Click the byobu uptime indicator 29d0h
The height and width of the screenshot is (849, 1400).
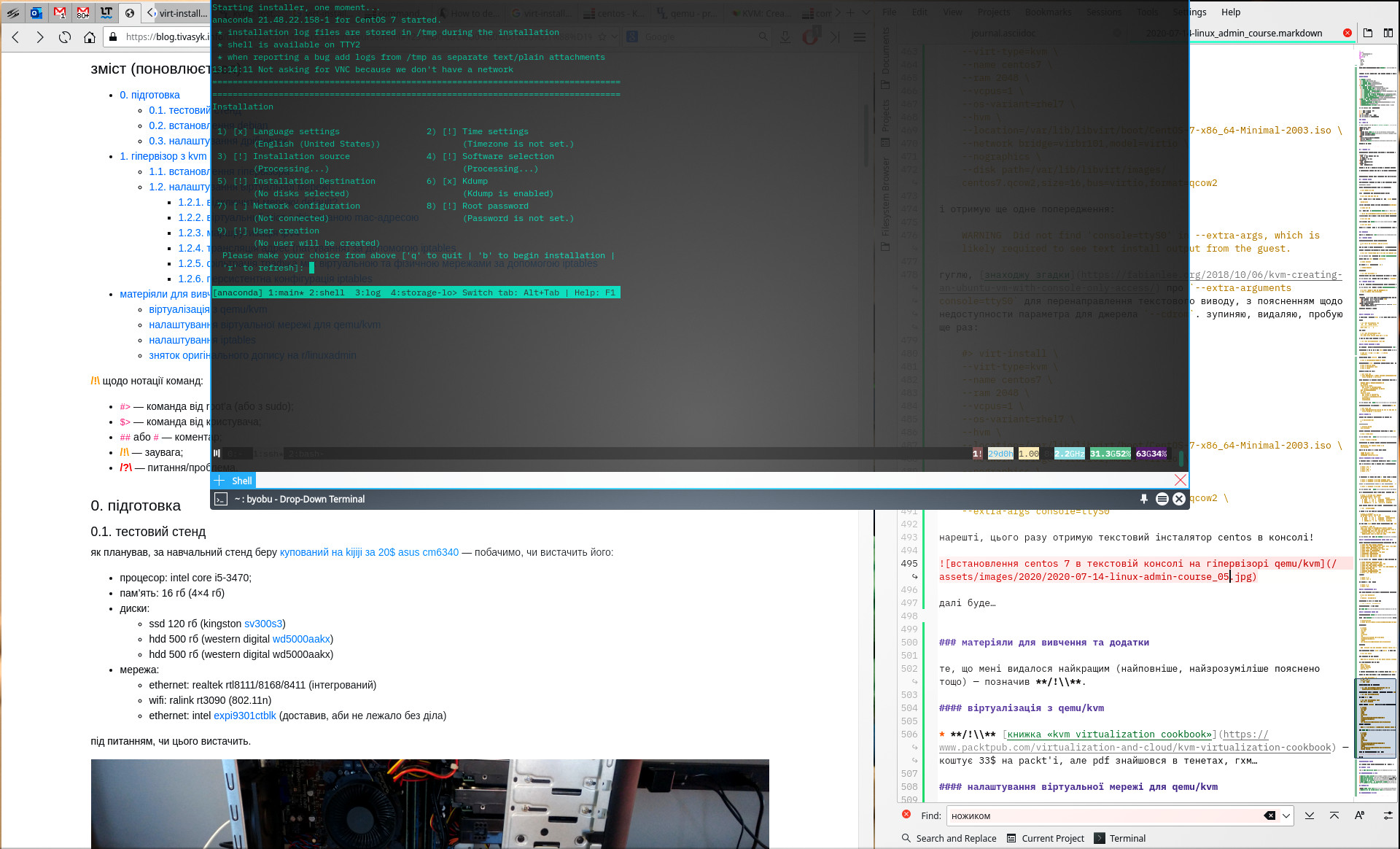pyautogui.click(x=1000, y=454)
